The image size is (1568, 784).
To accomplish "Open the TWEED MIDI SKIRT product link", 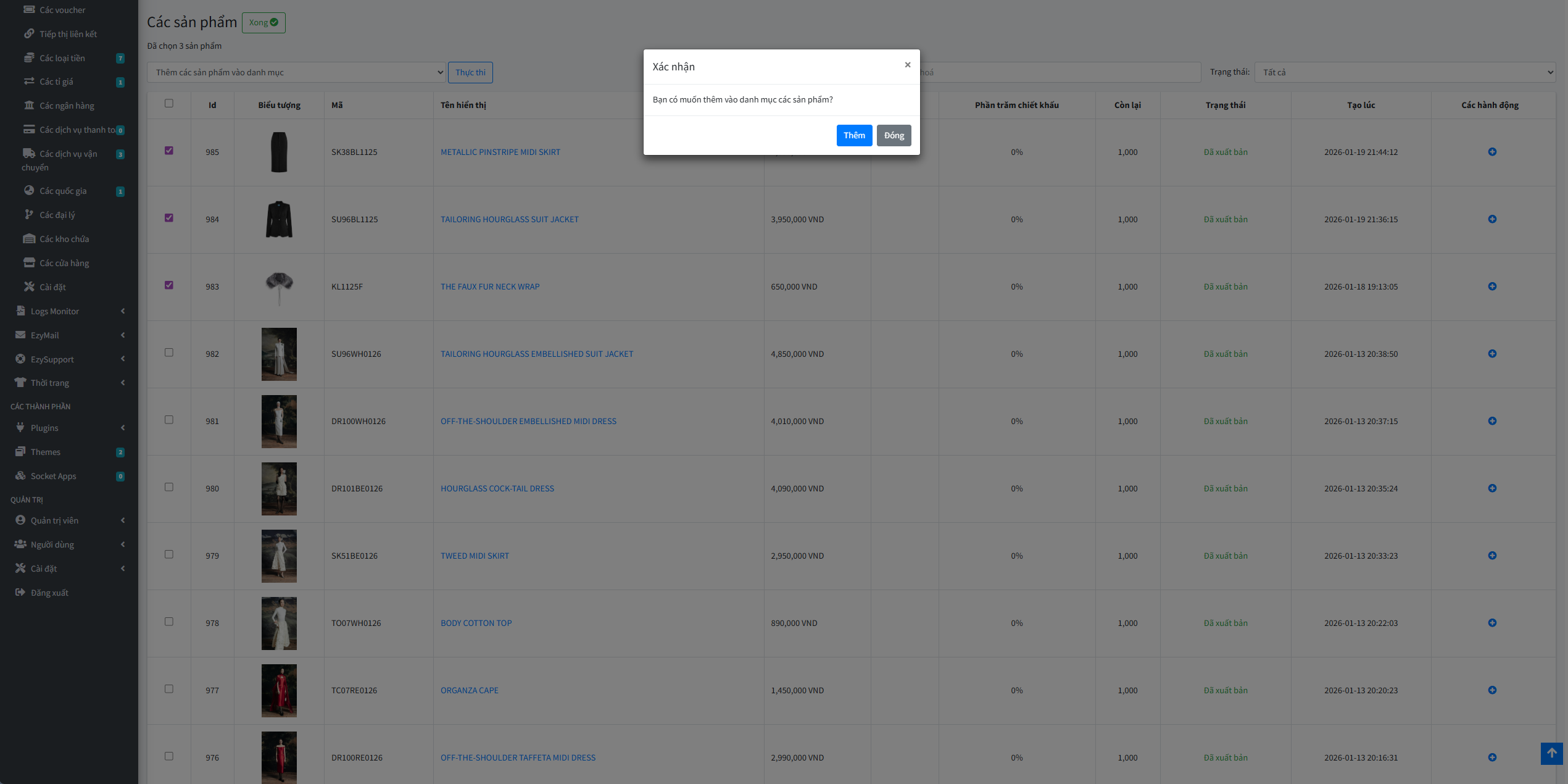I will click(x=475, y=556).
